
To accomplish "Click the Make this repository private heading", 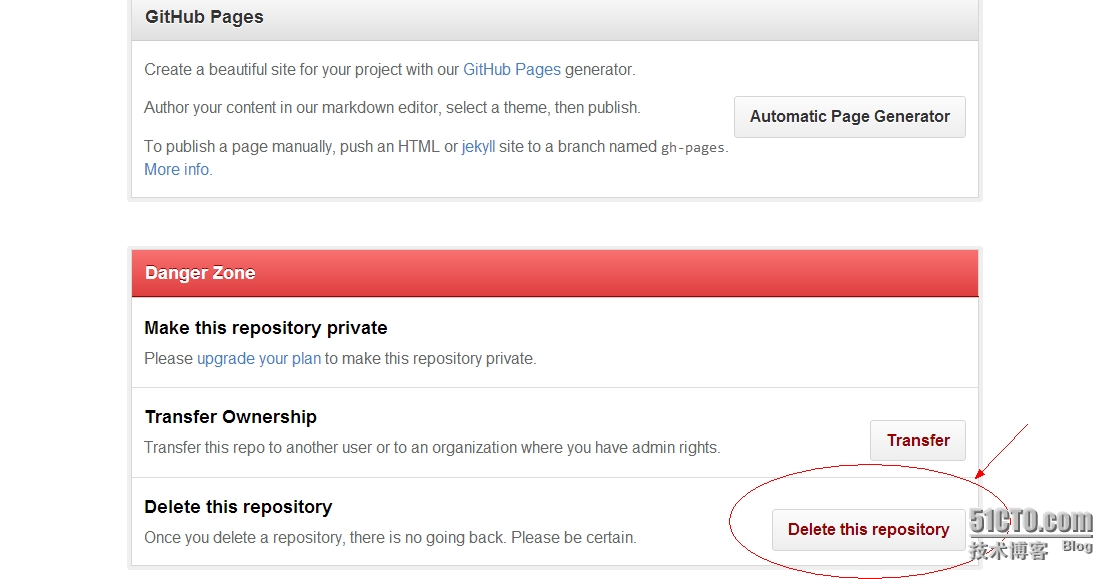I will pyautogui.click(x=266, y=328).
